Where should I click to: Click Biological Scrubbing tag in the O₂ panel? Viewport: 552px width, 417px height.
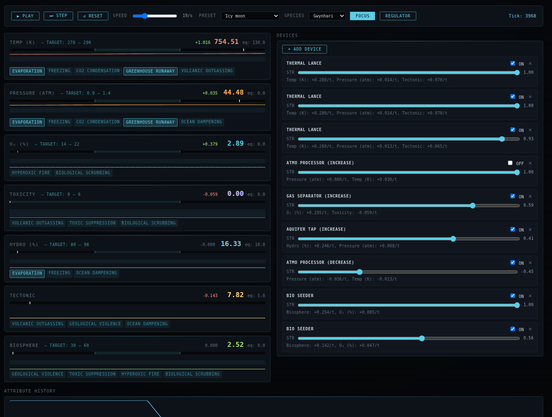(x=83, y=173)
